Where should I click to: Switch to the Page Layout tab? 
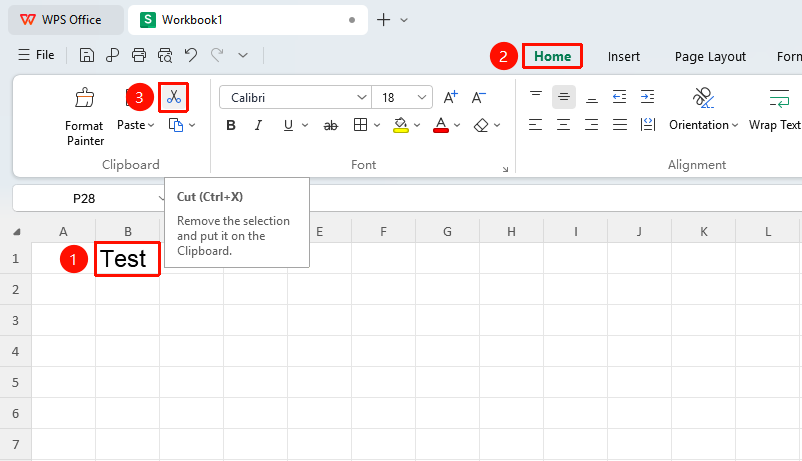click(710, 57)
